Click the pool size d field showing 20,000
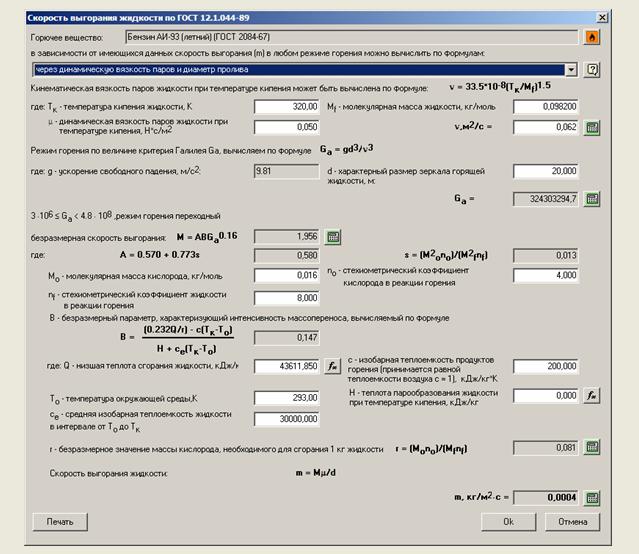 click(546, 171)
